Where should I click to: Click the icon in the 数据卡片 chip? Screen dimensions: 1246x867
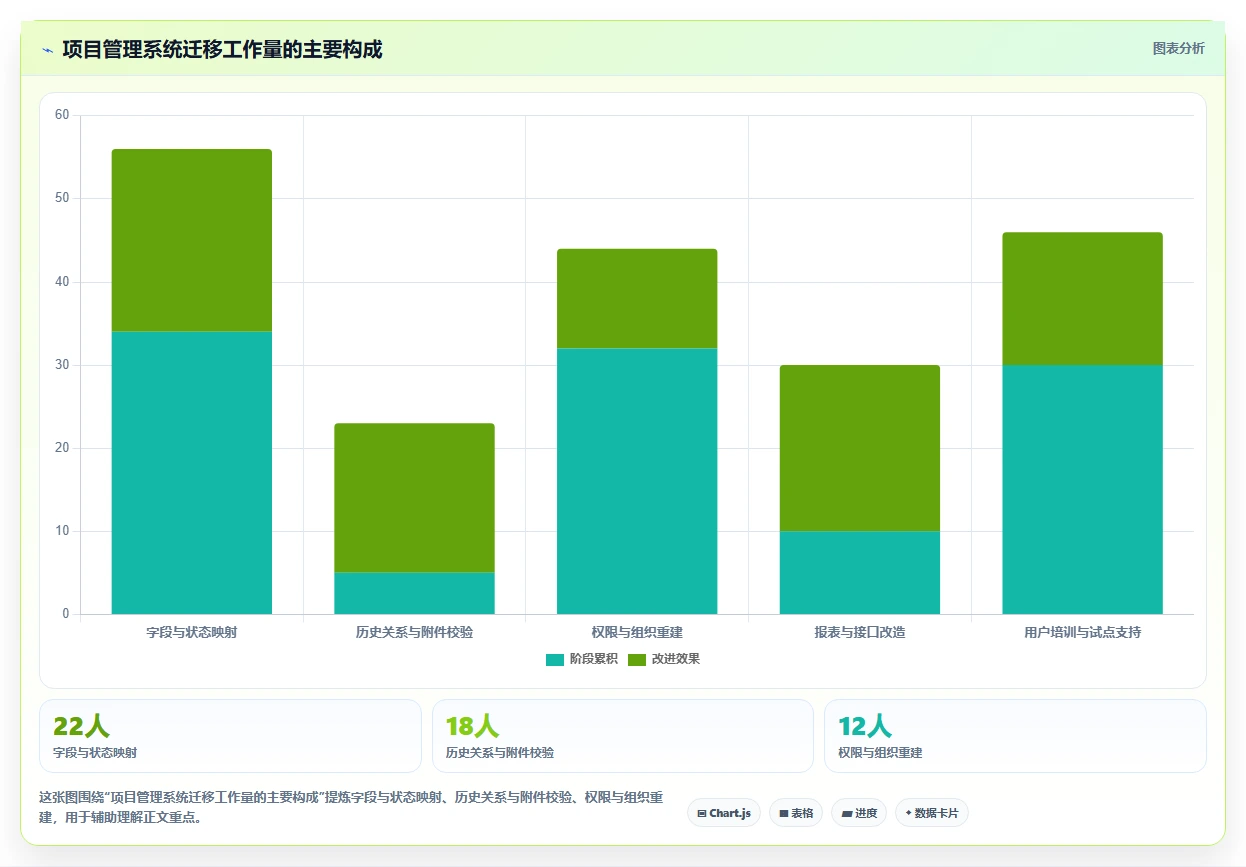point(908,813)
